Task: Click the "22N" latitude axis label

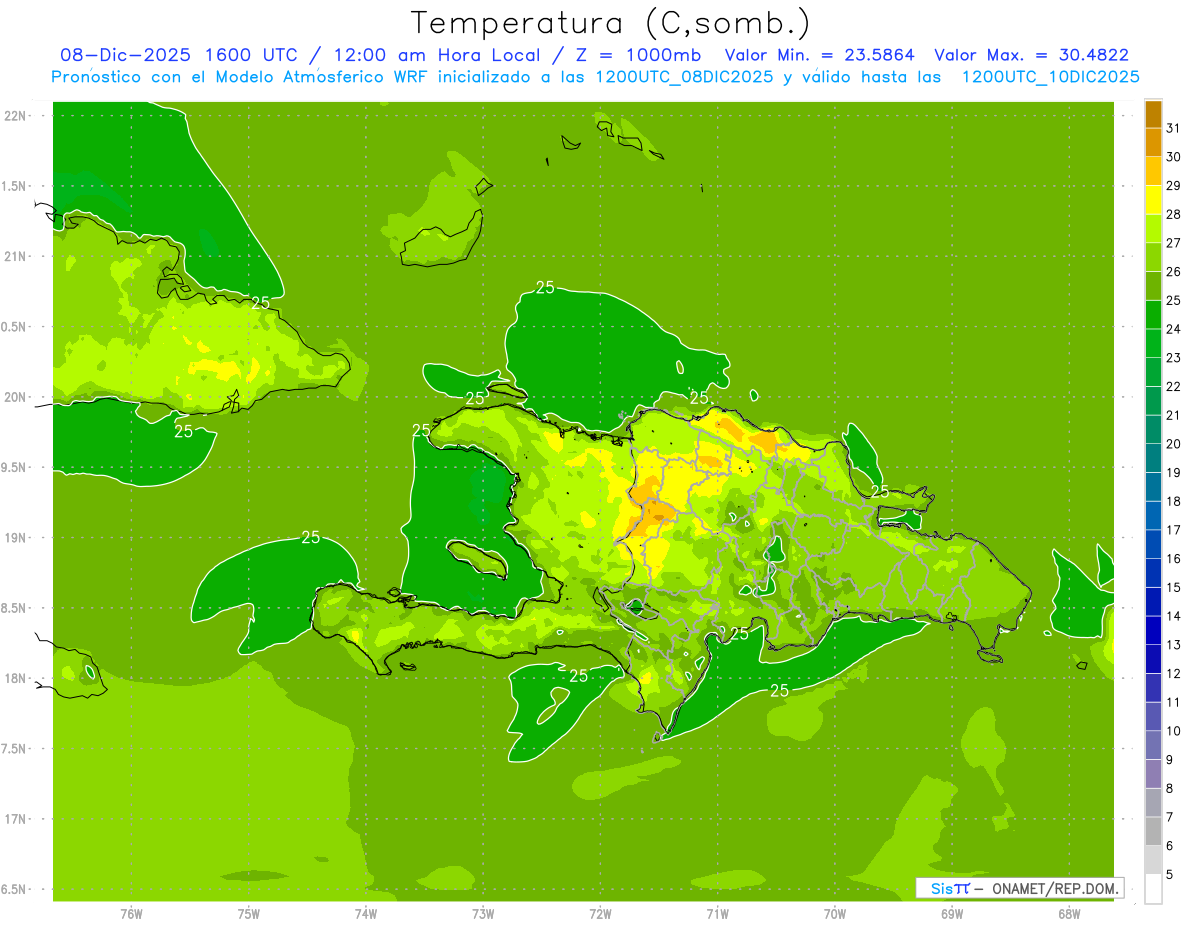Action: (16, 116)
